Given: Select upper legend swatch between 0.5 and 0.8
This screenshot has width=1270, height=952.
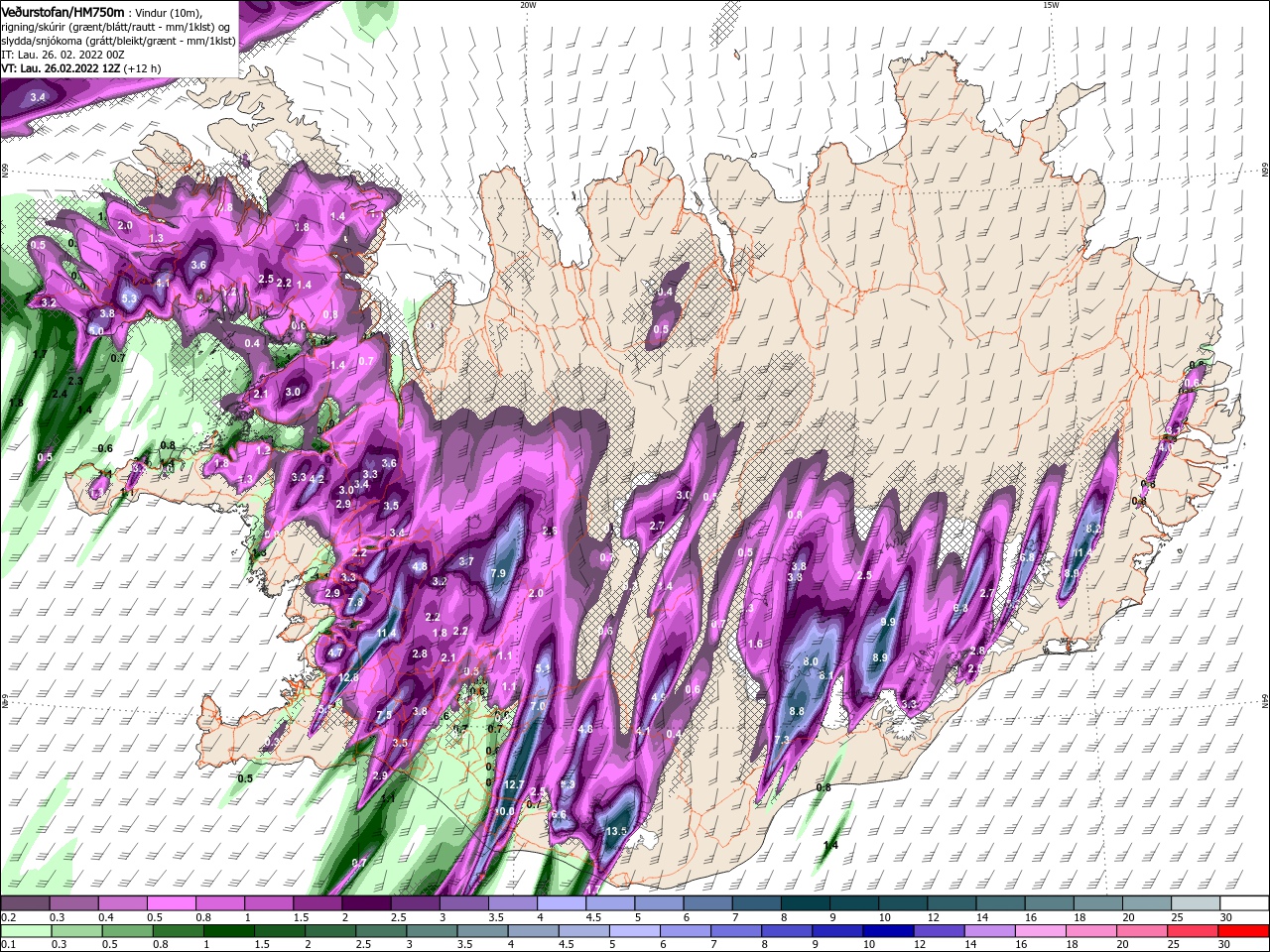Looking at the screenshot, I should click(171, 903).
